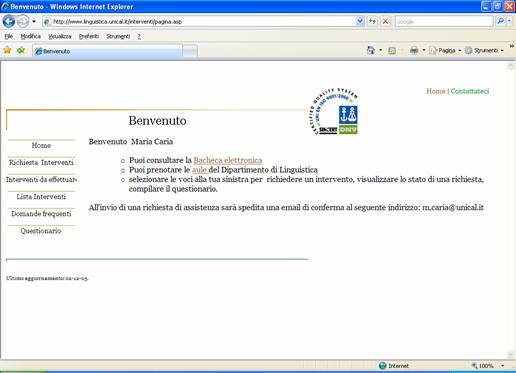516x373 pixels.
Task: Open Richiesta Interventi in sidebar
Action: point(41,163)
